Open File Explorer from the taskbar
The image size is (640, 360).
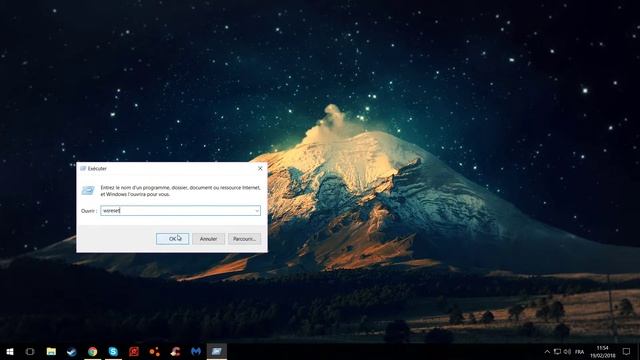point(51,351)
